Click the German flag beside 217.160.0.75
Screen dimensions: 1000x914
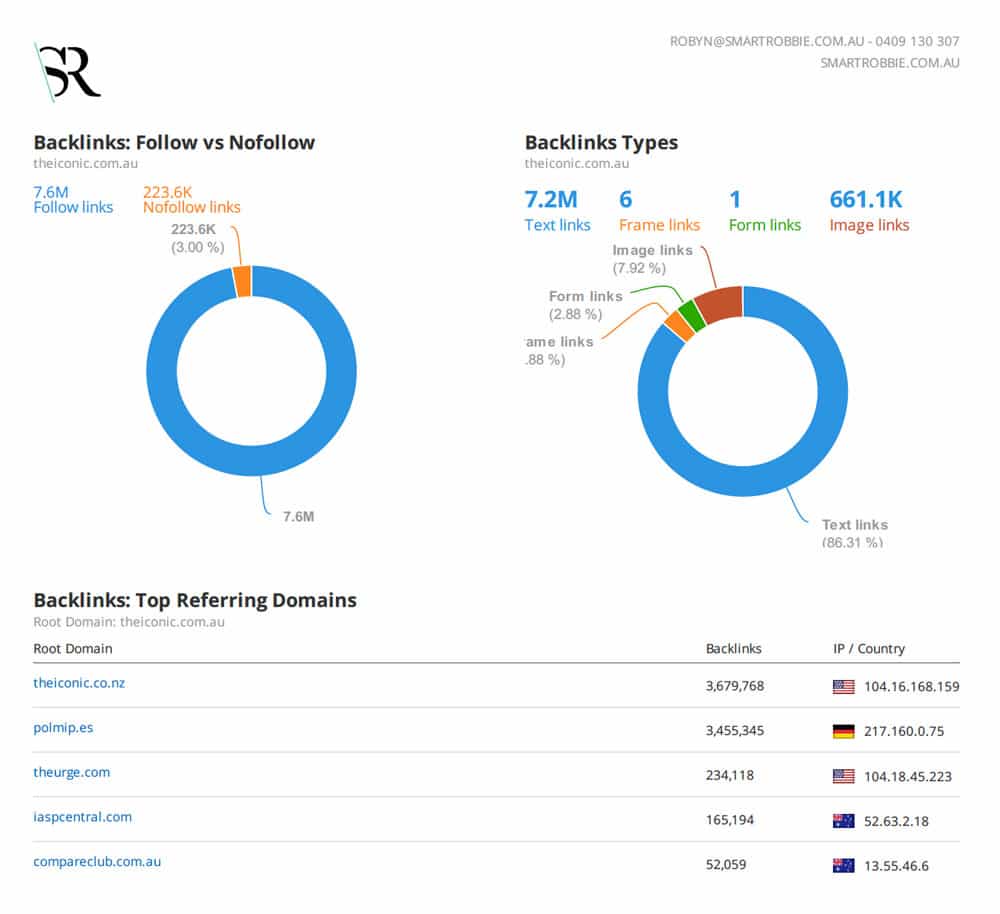coord(843,732)
